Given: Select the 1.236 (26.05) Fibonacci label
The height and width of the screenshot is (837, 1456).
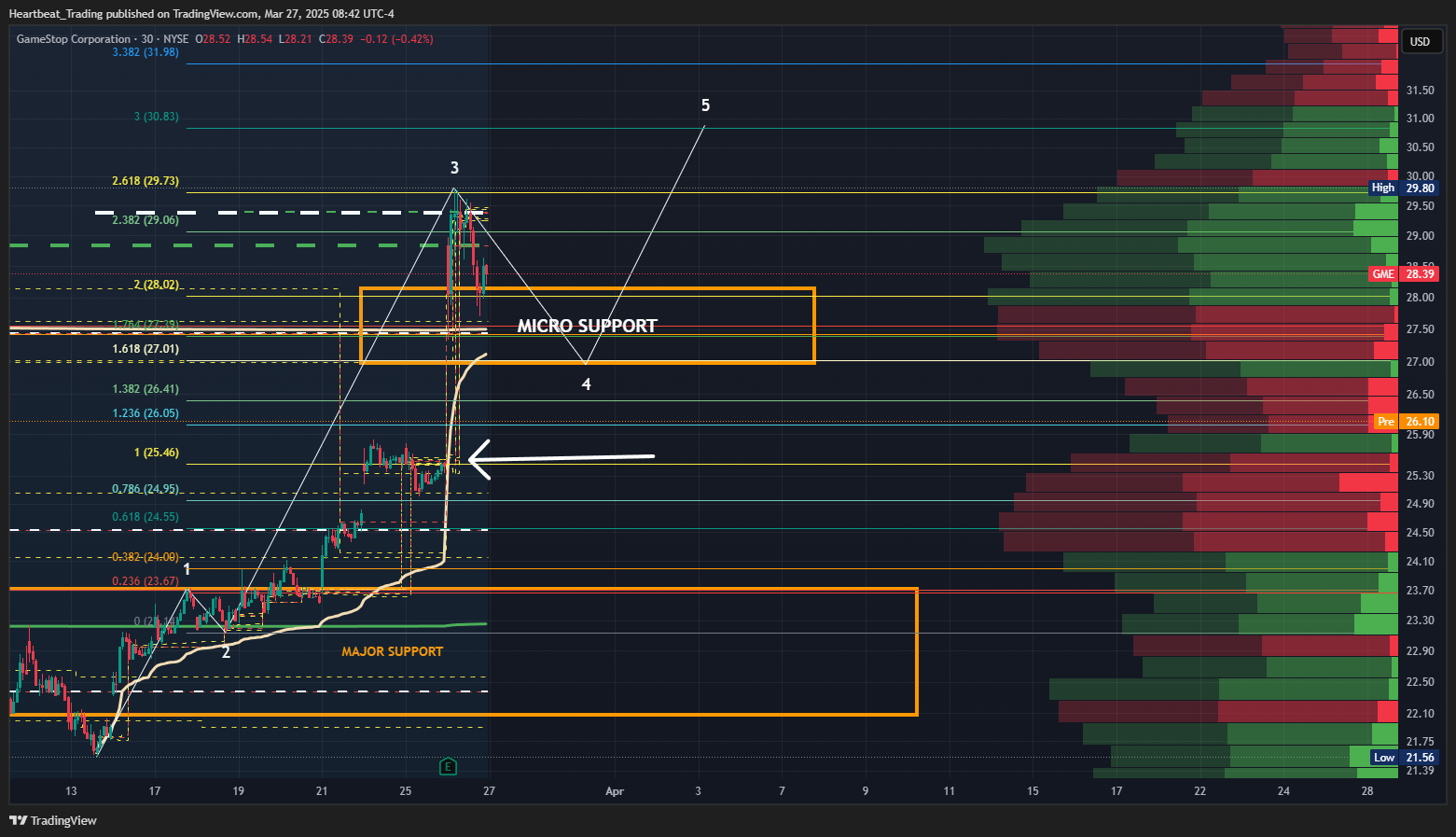Looking at the screenshot, I should tap(146, 413).
